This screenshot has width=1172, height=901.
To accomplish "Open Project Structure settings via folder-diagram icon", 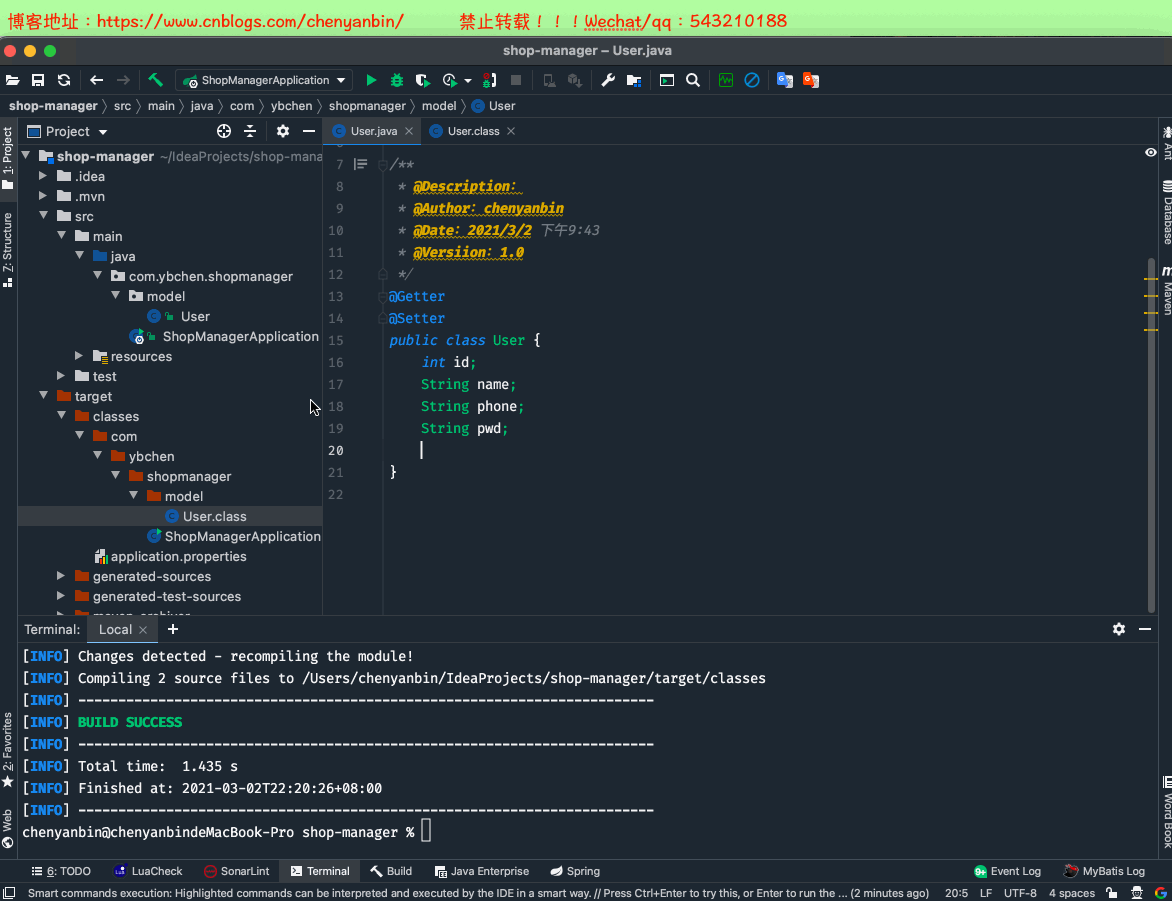I will (634, 80).
